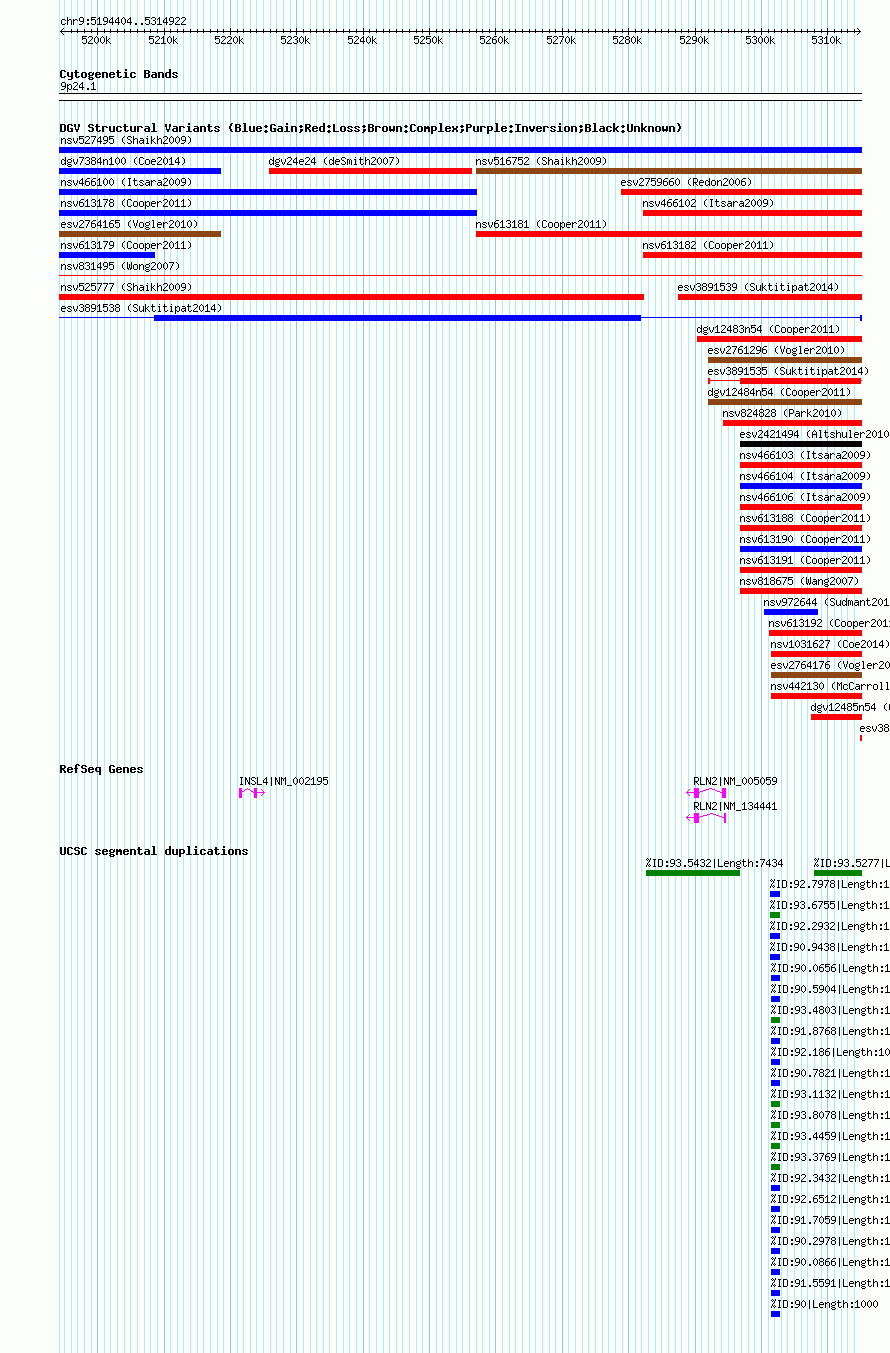
Task: Open esv3891539 (Suktitipat2014) variant label
Action: pos(758,287)
